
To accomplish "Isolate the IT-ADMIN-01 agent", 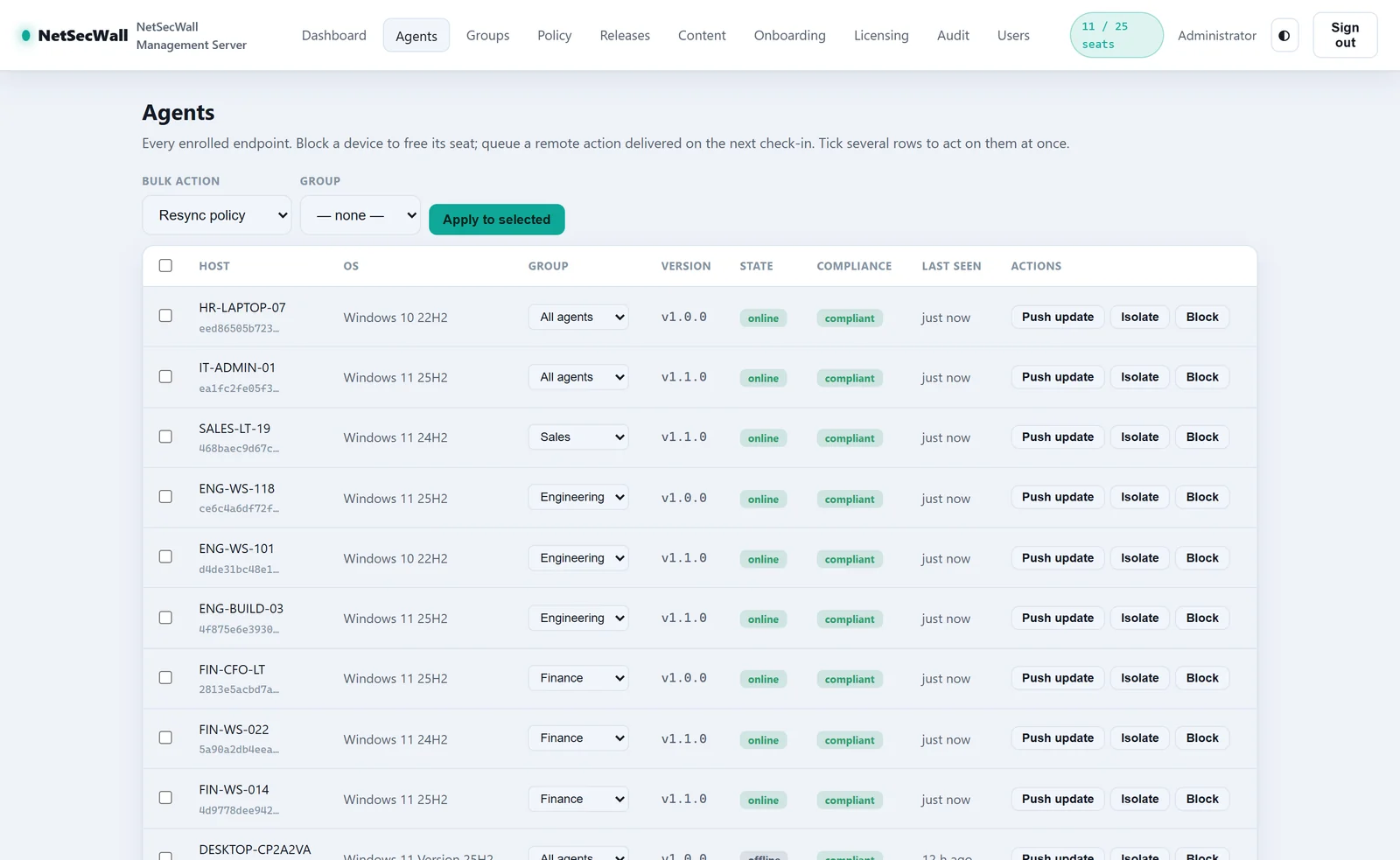I will [x=1139, y=377].
